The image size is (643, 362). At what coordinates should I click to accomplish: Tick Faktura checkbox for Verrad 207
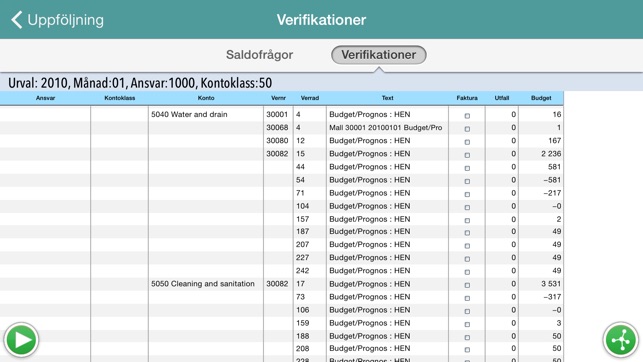(467, 246)
